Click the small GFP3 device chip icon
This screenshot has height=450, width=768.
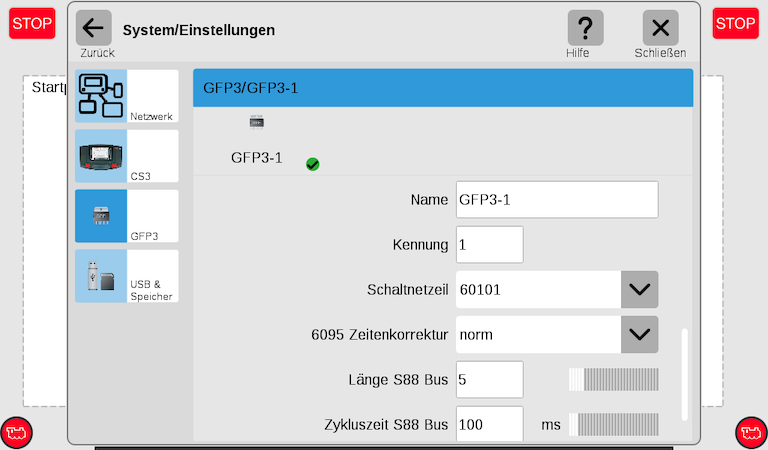coord(257,121)
